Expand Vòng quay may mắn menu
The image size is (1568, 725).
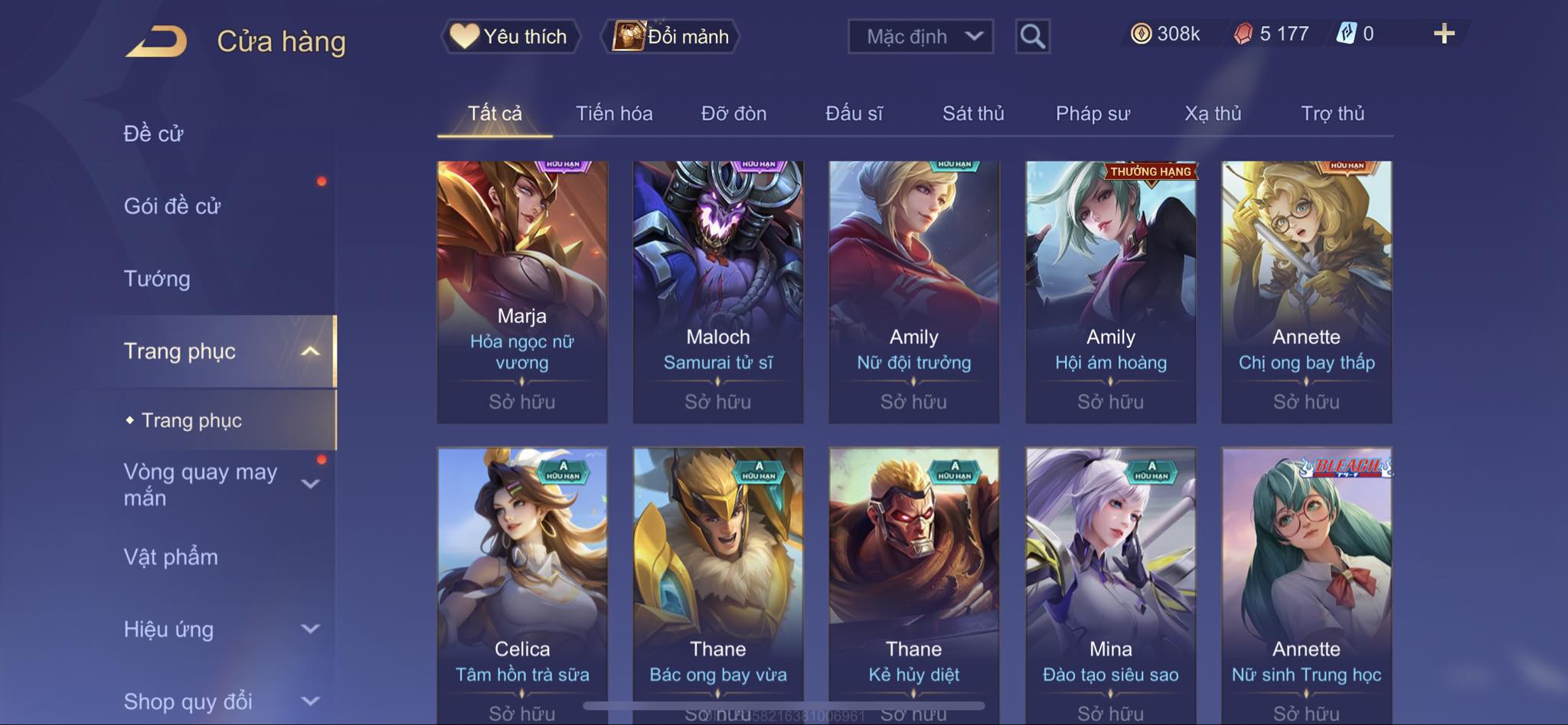coord(309,484)
